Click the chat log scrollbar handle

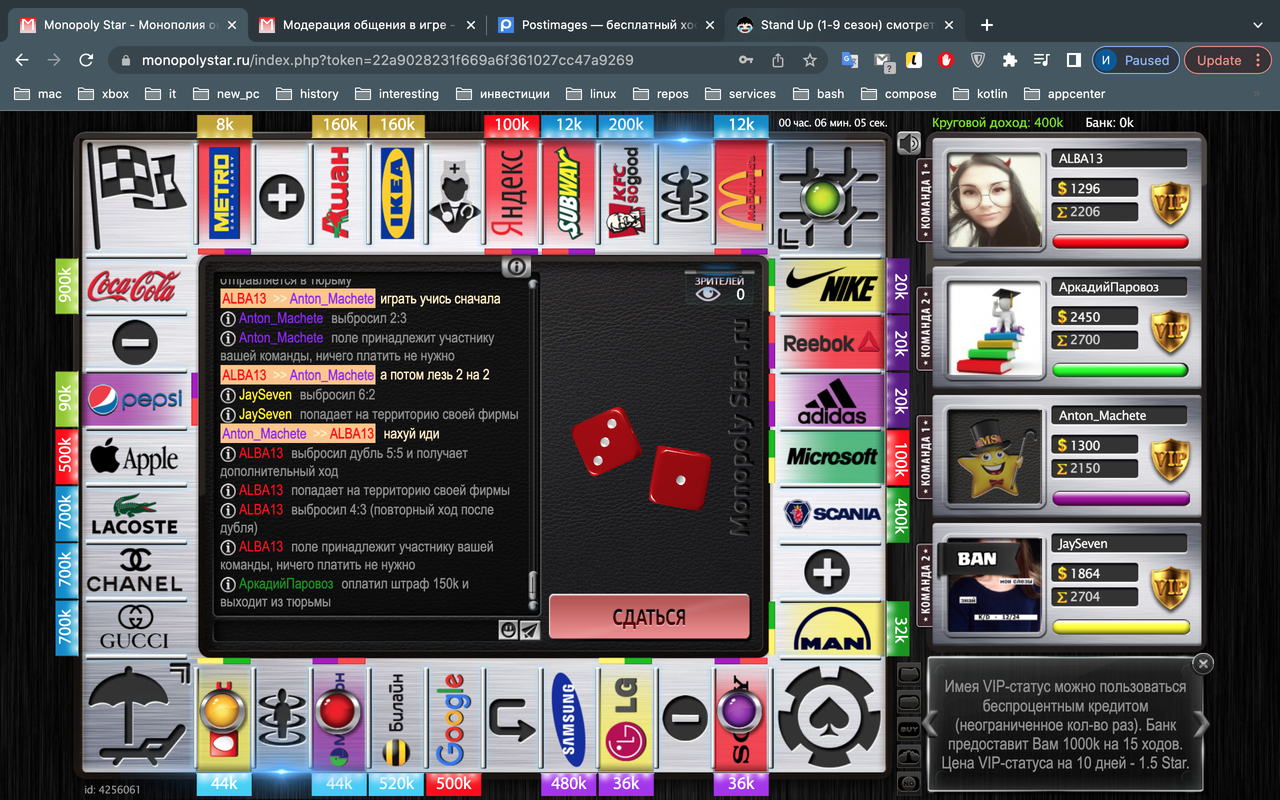(x=533, y=584)
